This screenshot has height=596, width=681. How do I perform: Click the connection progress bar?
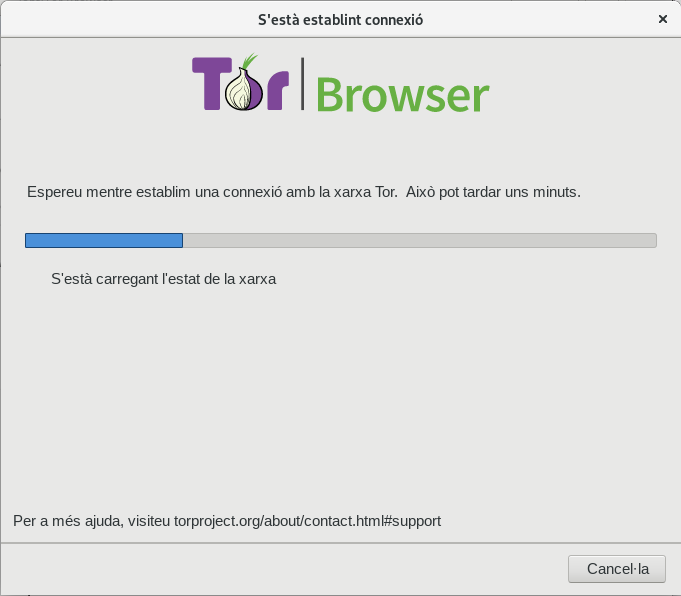340,240
